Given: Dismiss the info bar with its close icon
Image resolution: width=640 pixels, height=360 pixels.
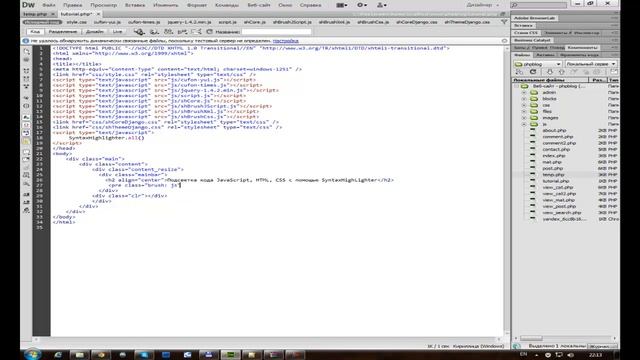Looking at the screenshot, I should [x=504, y=41].
